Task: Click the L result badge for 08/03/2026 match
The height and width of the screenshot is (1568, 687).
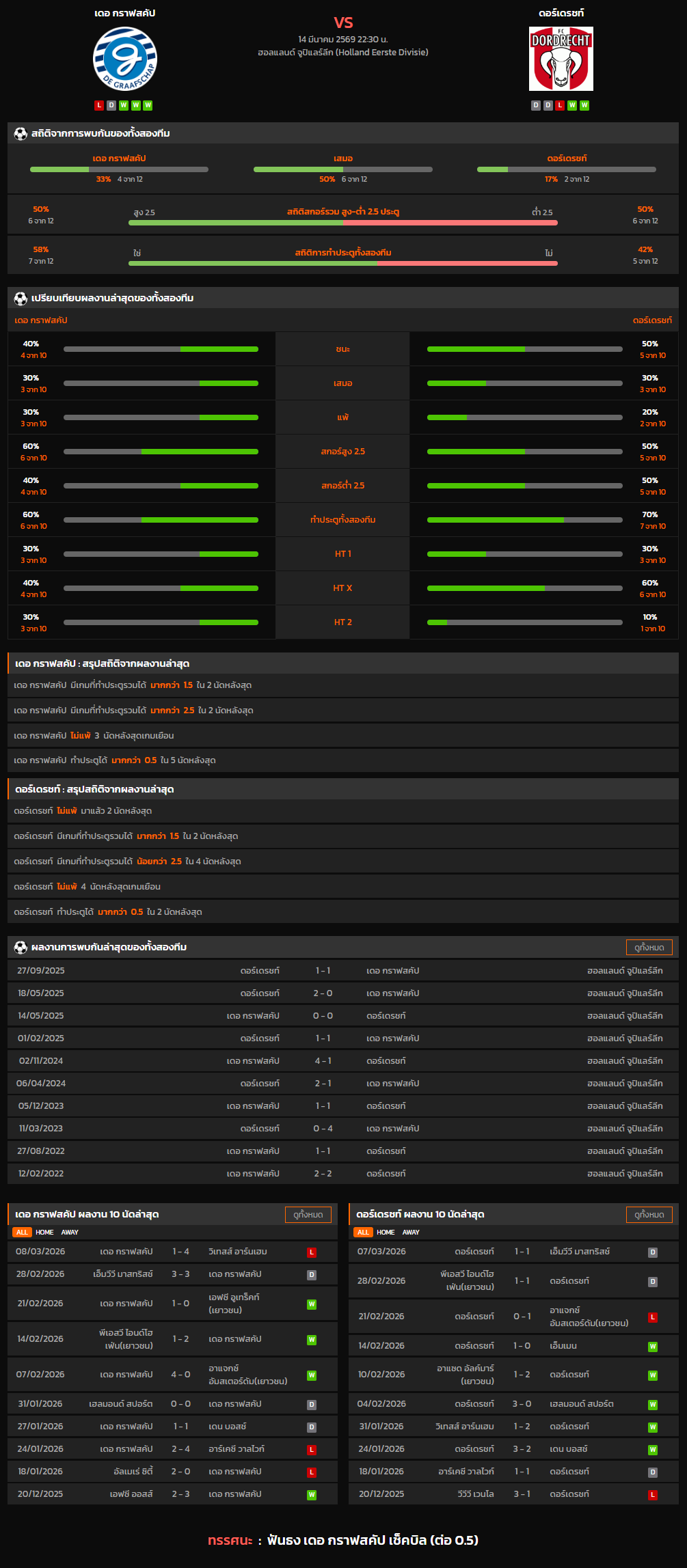Action: click(312, 1252)
